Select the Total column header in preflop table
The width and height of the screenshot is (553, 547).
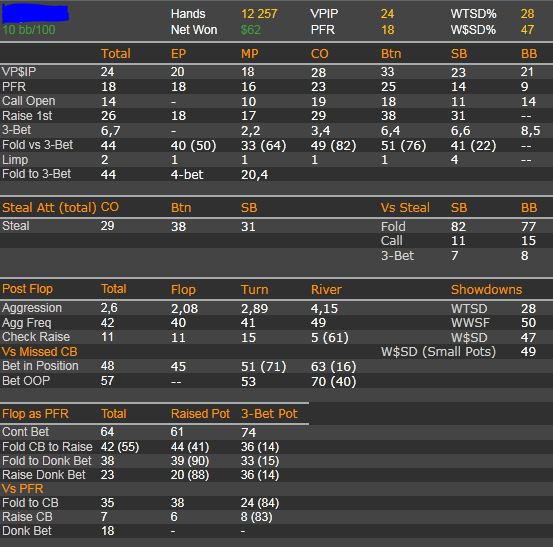116,54
